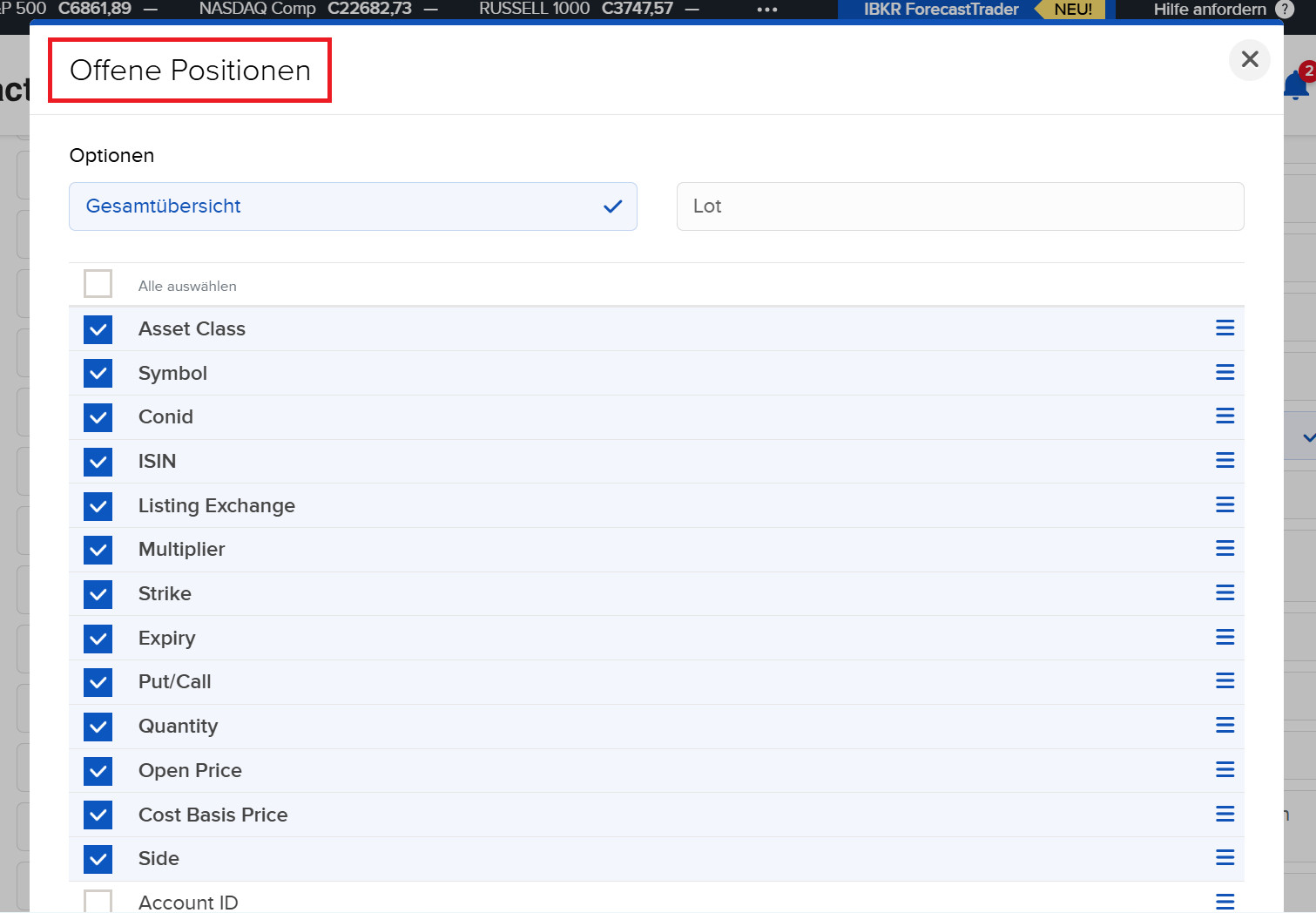Uncheck the Multiplier checkbox
Viewport: 1316px width, 913px height.
coord(98,550)
